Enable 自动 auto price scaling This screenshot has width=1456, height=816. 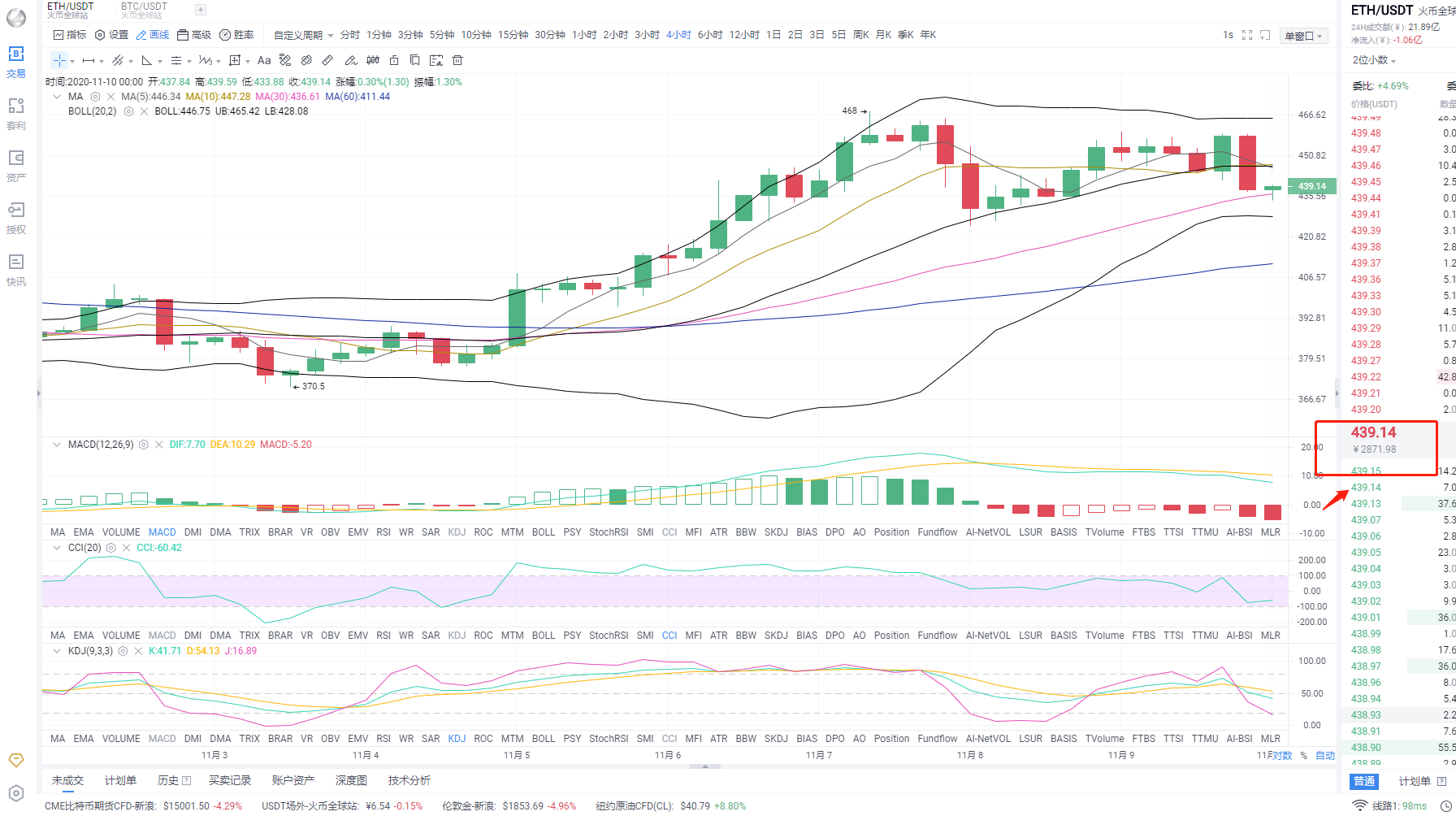(x=1324, y=755)
